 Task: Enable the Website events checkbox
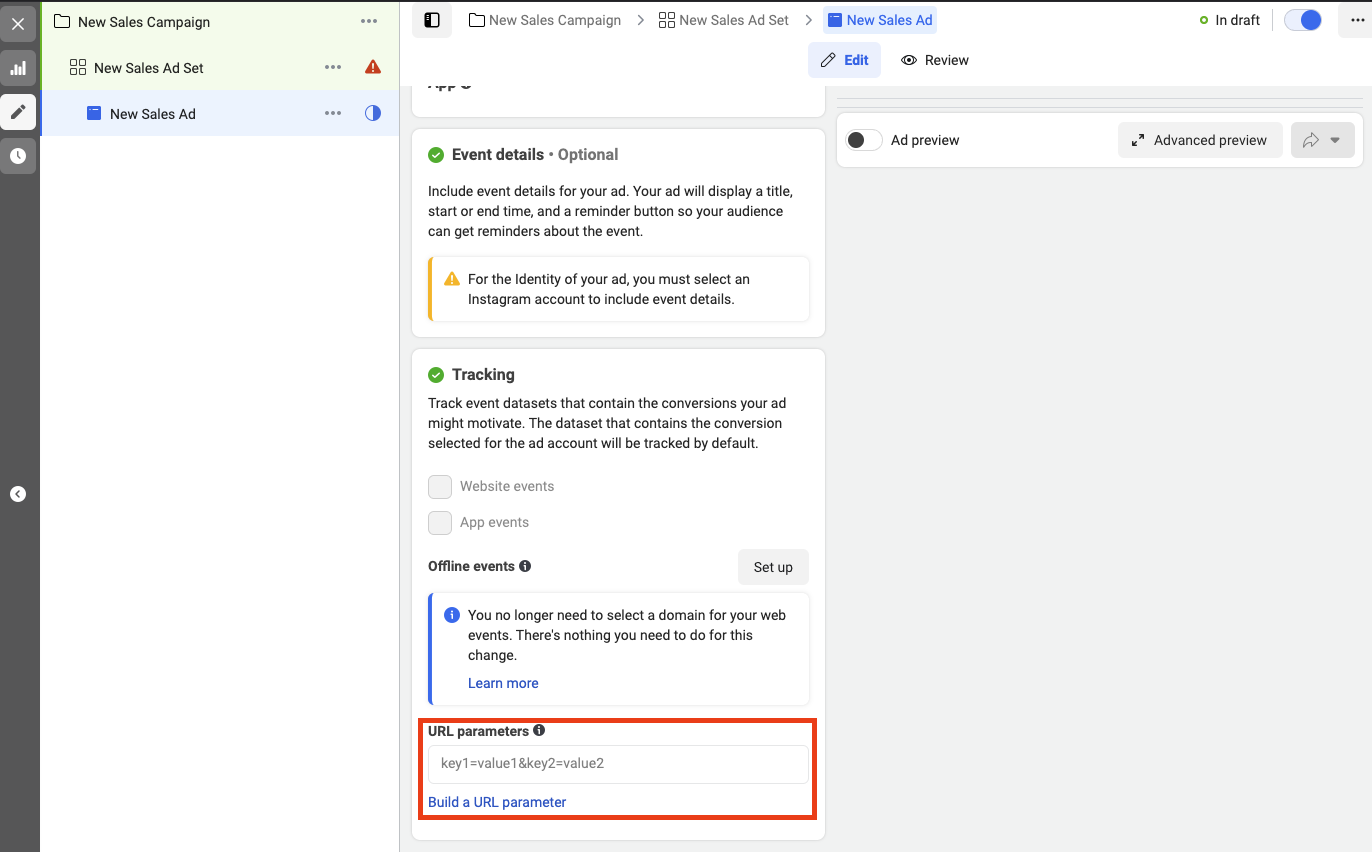click(x=440, y=487)
